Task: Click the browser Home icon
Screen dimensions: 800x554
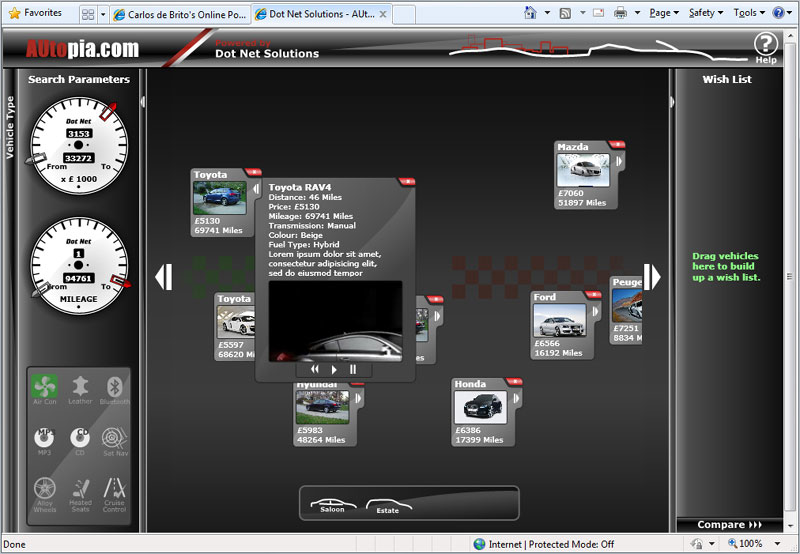Action: [531, 13]
